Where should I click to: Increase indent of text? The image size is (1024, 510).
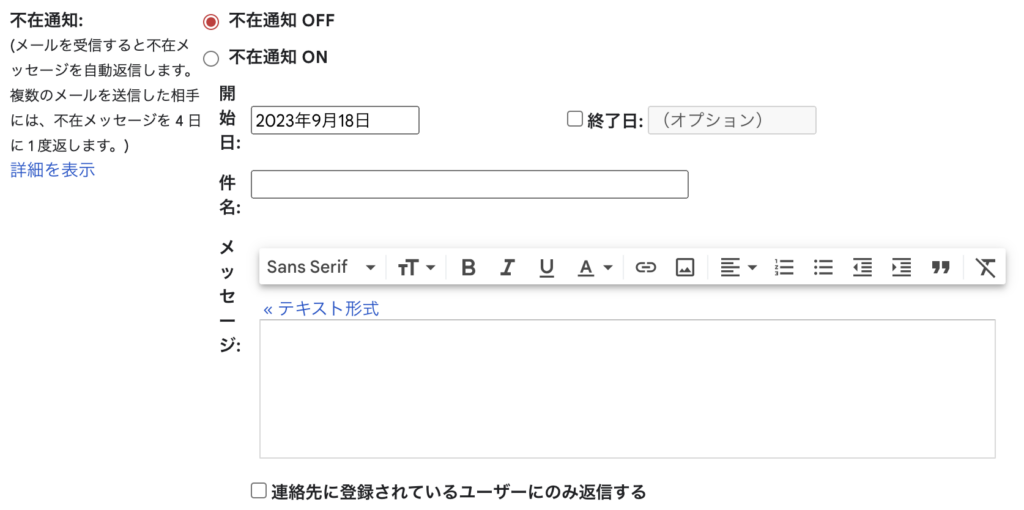901,267
